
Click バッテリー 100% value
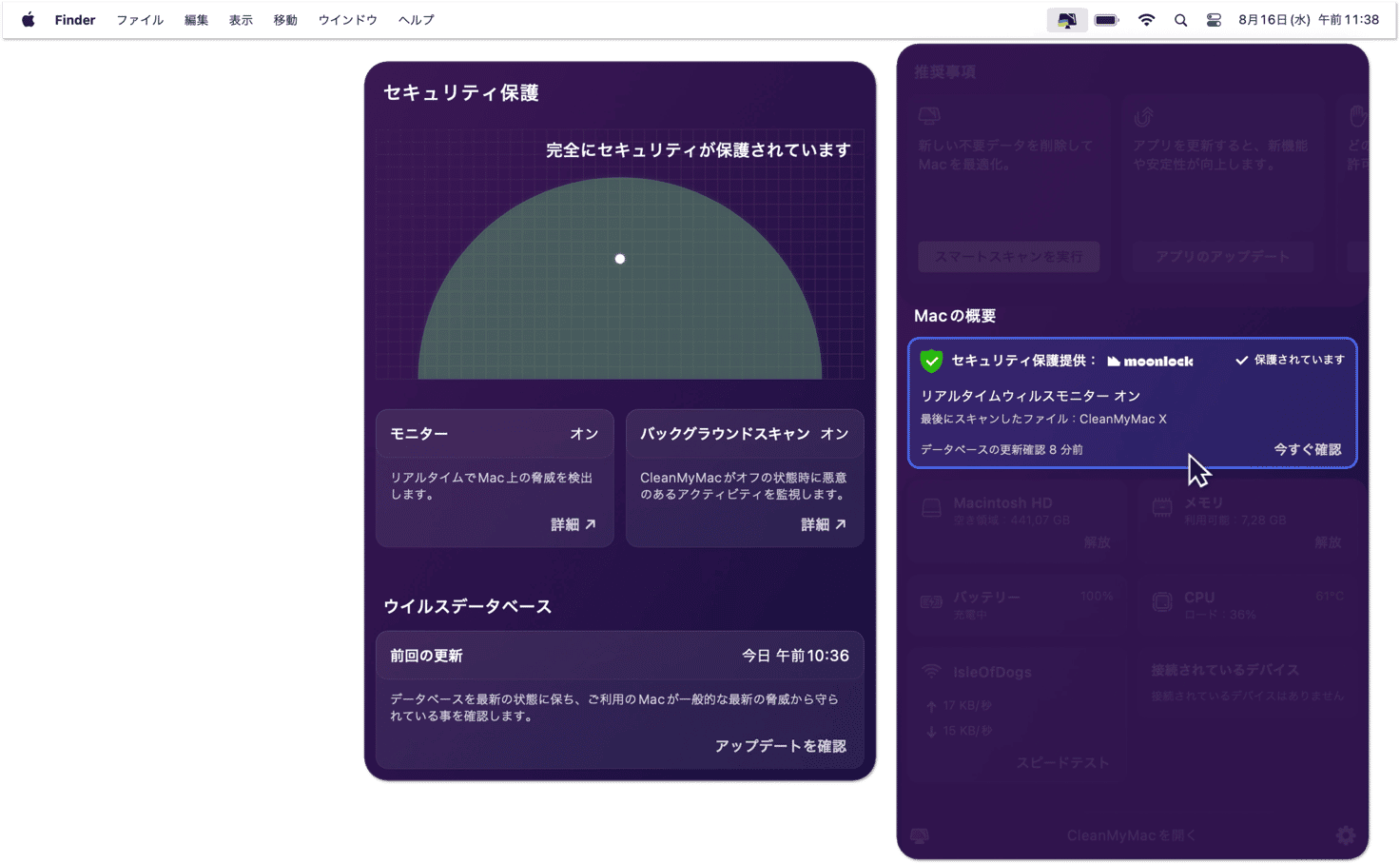tap(1097, 596)
